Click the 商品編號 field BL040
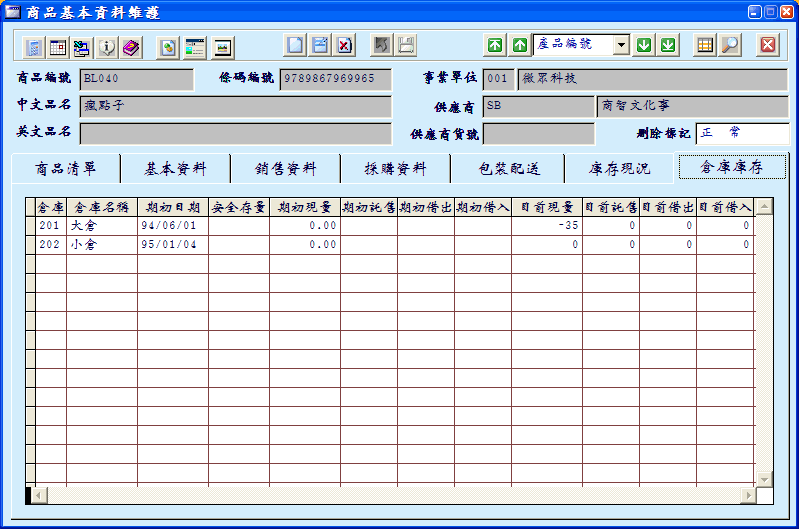The height and width of the screenshot is (529, 799). coord(137,80)
